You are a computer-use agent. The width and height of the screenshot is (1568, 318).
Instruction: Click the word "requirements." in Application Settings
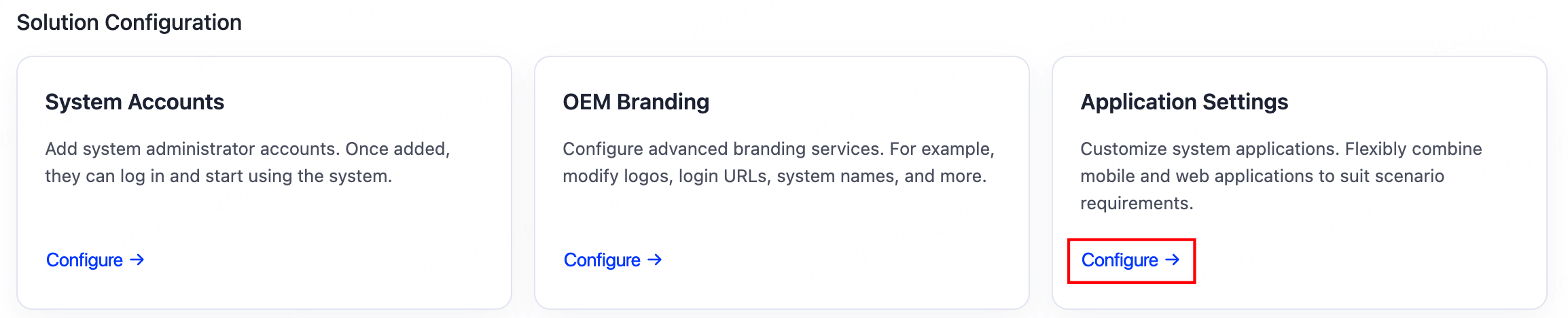point(1137,203)
